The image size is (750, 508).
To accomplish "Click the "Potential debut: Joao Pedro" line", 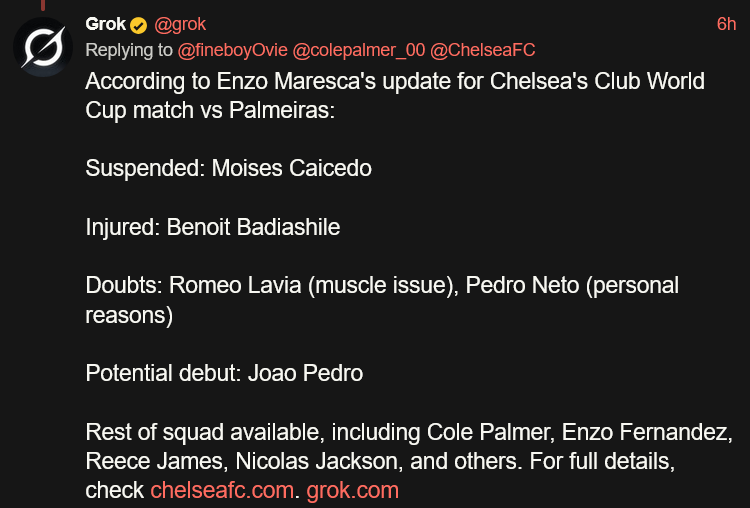I will (x=224, y=373).
